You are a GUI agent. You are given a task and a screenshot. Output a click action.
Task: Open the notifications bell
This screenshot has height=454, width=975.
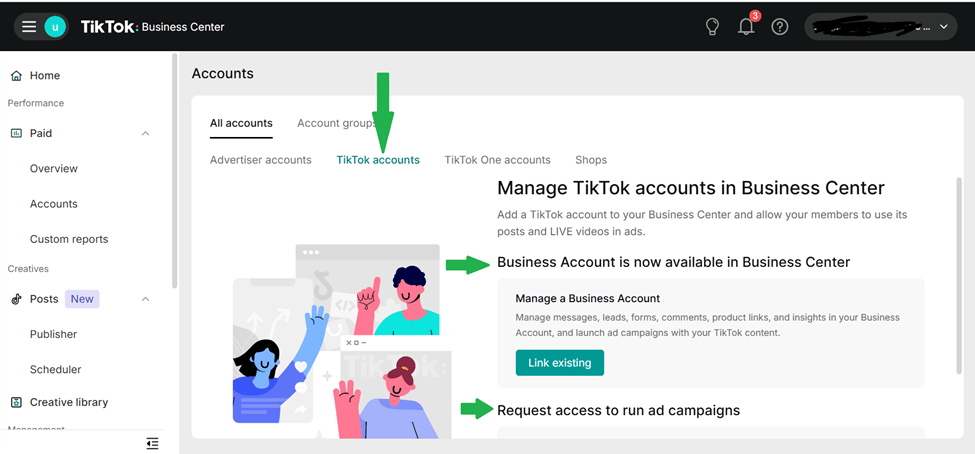[746, 27]
